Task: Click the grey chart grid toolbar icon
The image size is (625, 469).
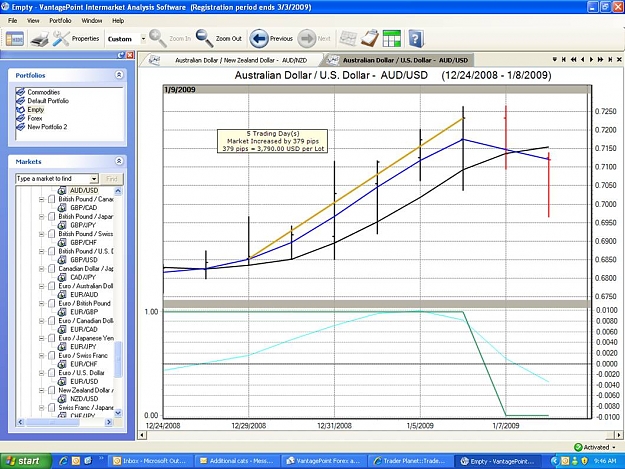Action: [348, 39]
